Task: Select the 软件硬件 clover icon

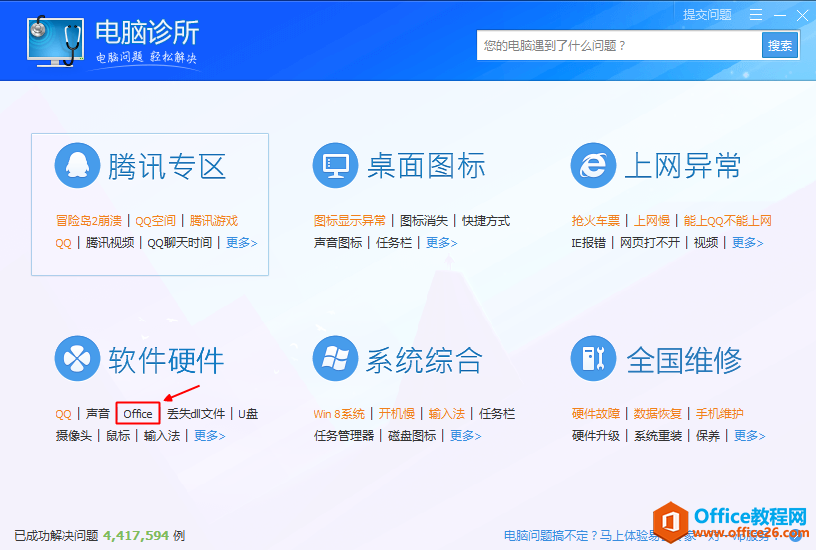Action: coord(77,359)
